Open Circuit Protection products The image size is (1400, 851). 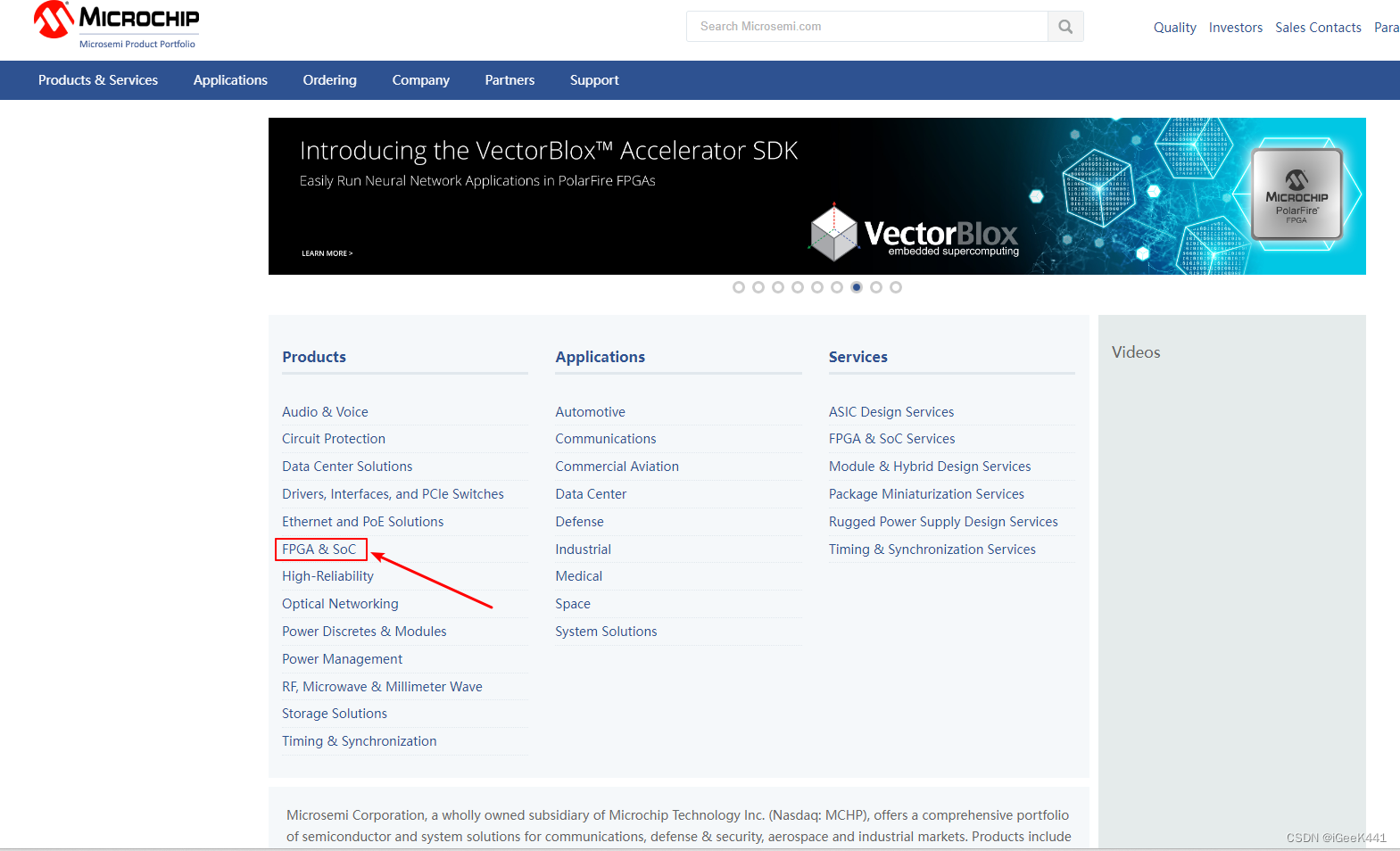pos(334,439)
